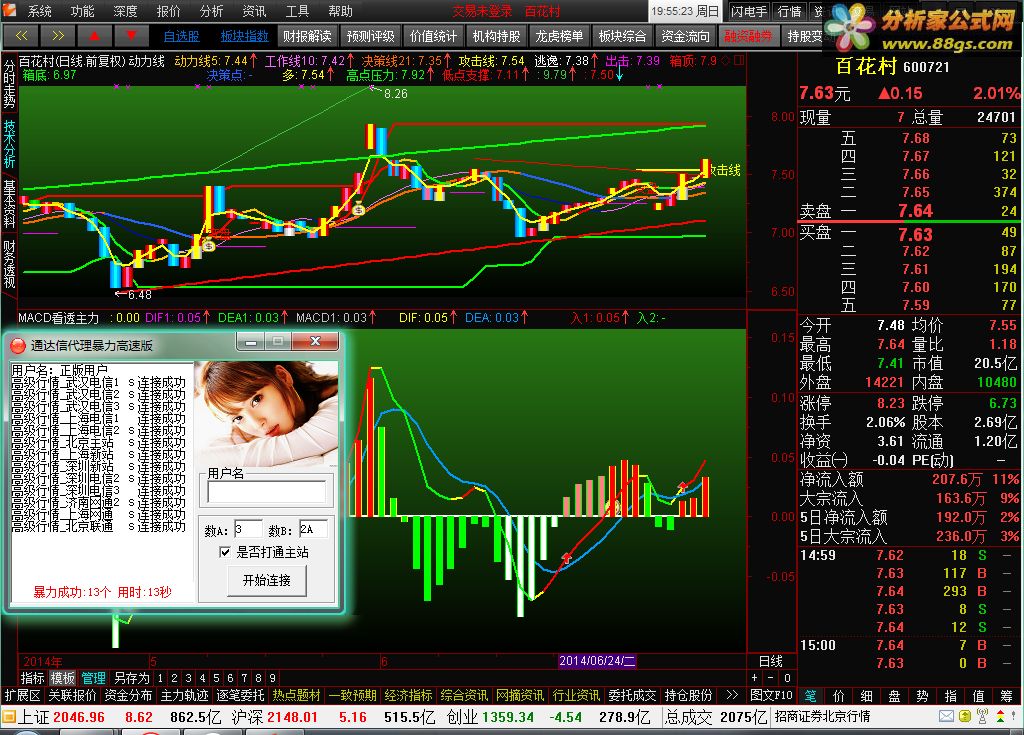The image size is (1024, 735).
Task: Select template number 5 in bottom row
Action: click(216, 678)
